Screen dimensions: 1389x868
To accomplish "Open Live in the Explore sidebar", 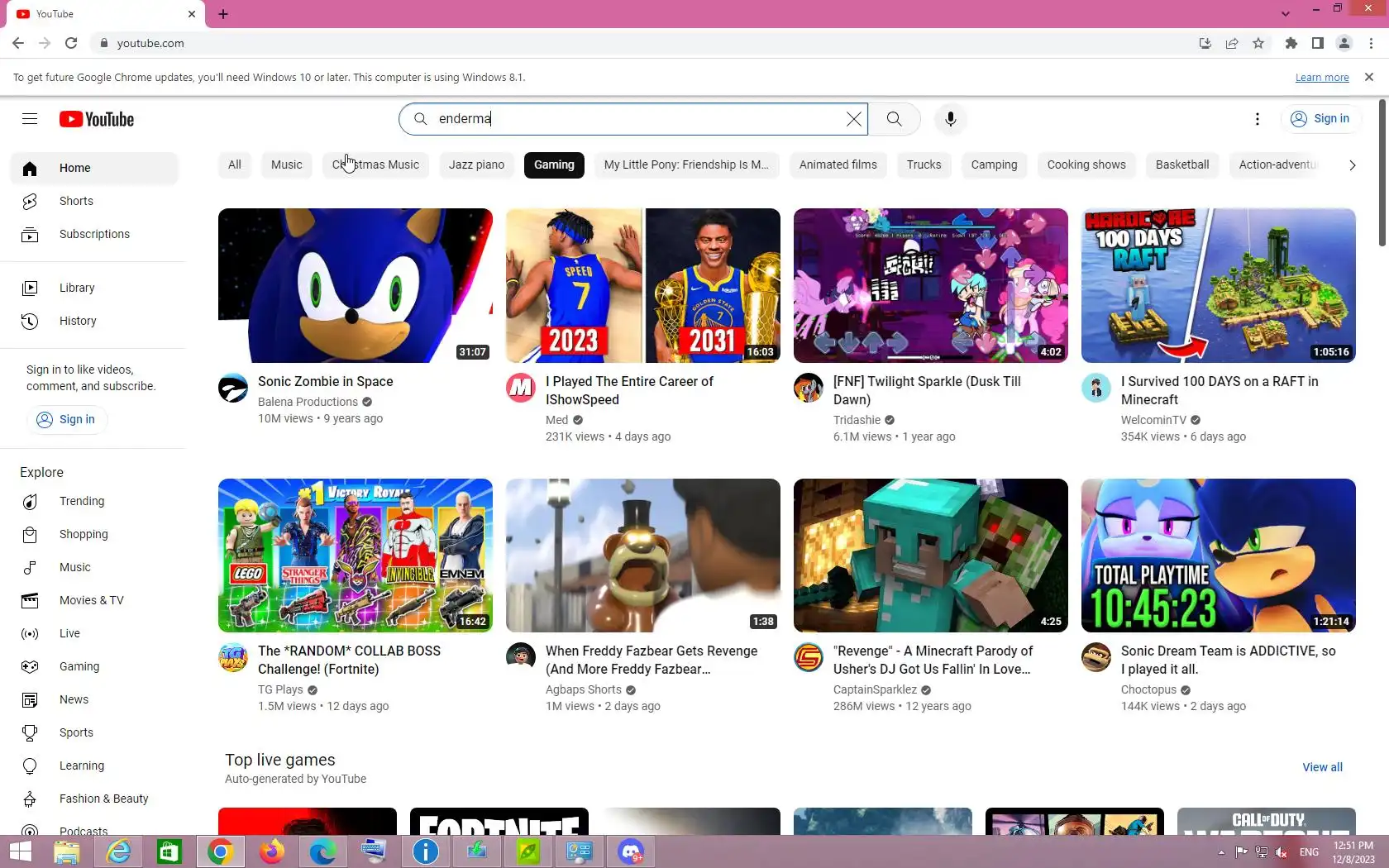I will (x=93, y=633).
